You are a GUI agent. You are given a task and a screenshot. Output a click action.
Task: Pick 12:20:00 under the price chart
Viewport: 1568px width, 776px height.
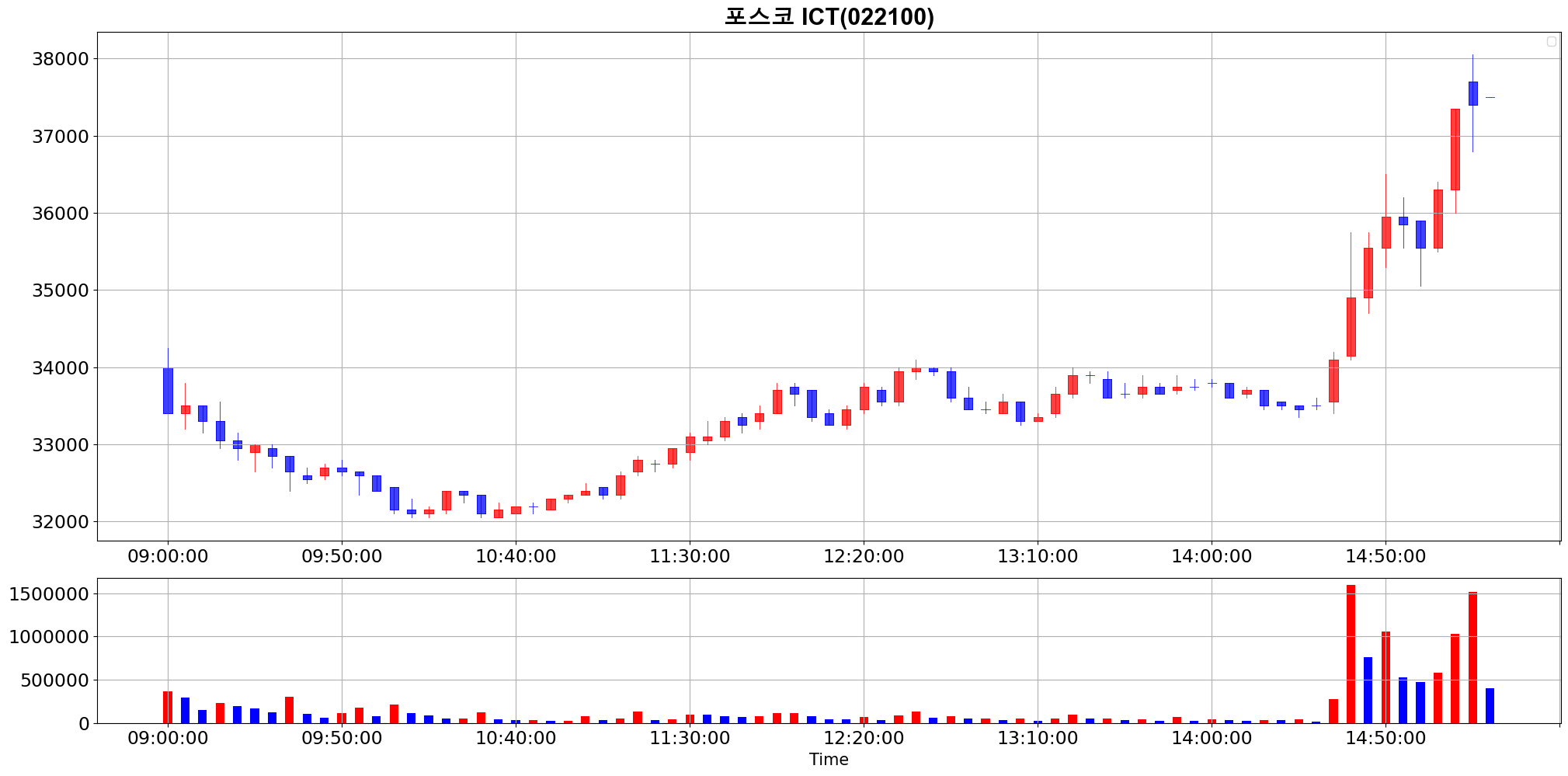point(864,556)
